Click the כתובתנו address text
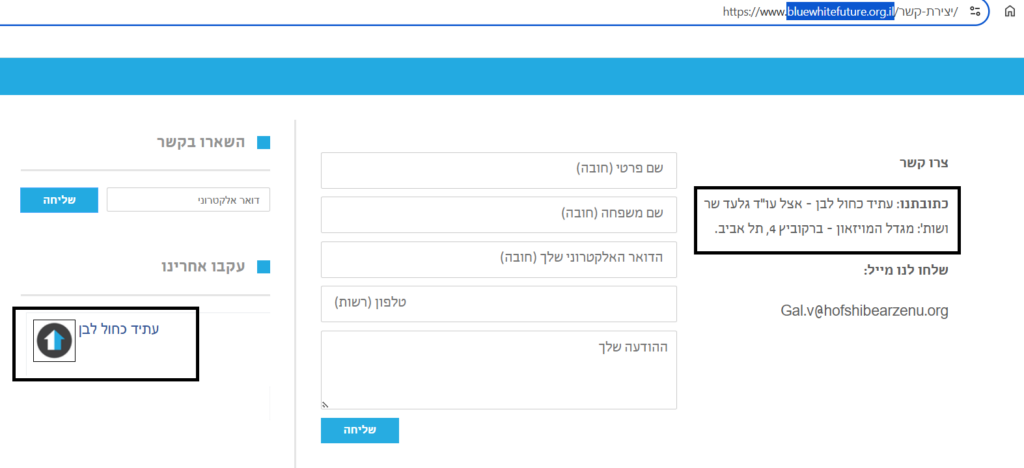 [827, 217]
